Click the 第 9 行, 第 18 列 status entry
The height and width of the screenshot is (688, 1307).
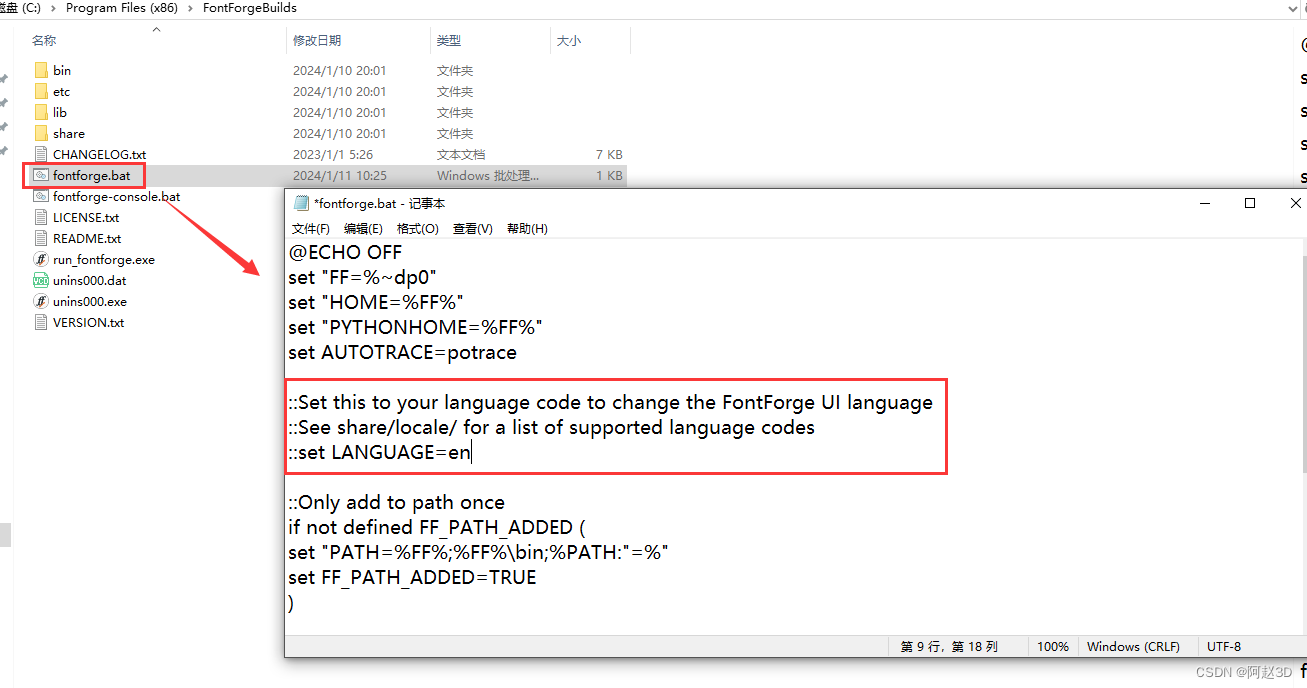949,646
